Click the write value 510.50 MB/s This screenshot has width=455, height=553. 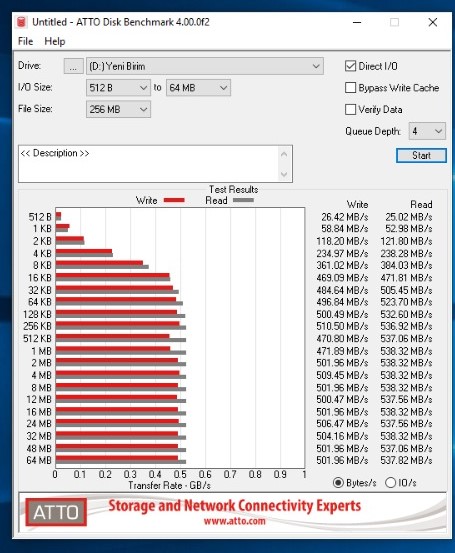click(342, 326)
